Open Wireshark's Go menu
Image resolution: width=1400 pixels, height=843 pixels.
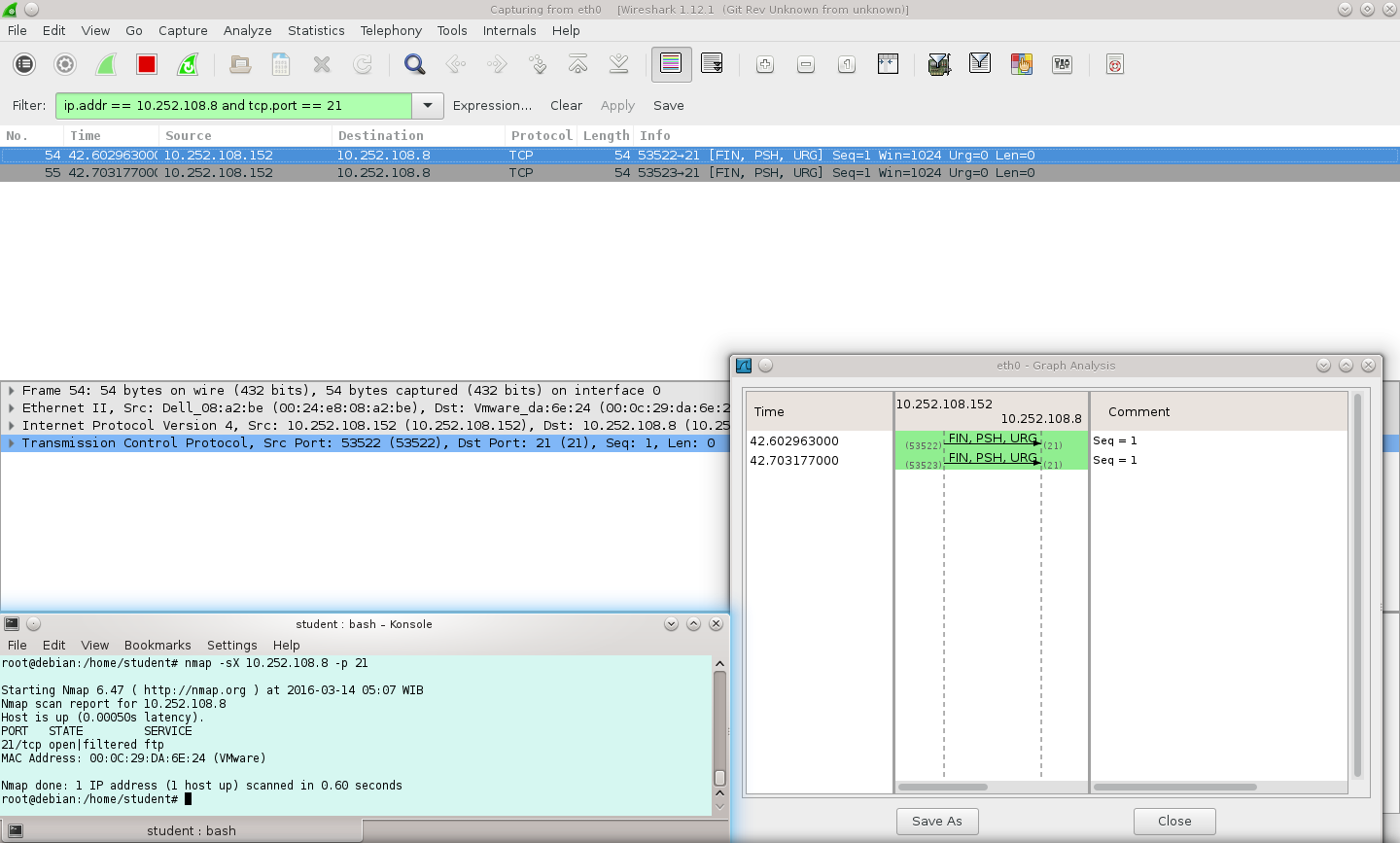pyautogui.click(x=134, y=30)
